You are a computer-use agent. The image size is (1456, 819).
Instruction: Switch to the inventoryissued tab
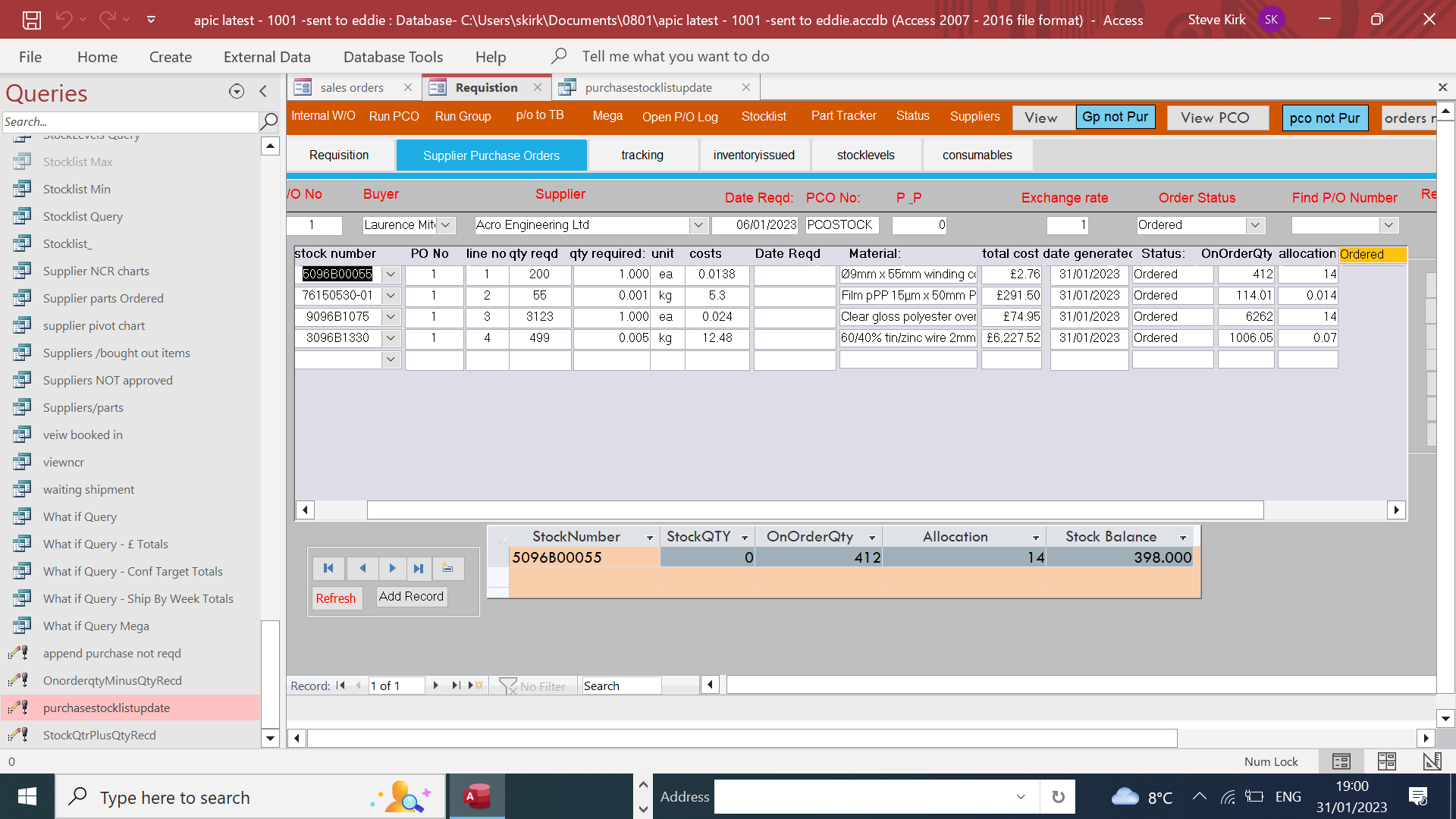754,155
